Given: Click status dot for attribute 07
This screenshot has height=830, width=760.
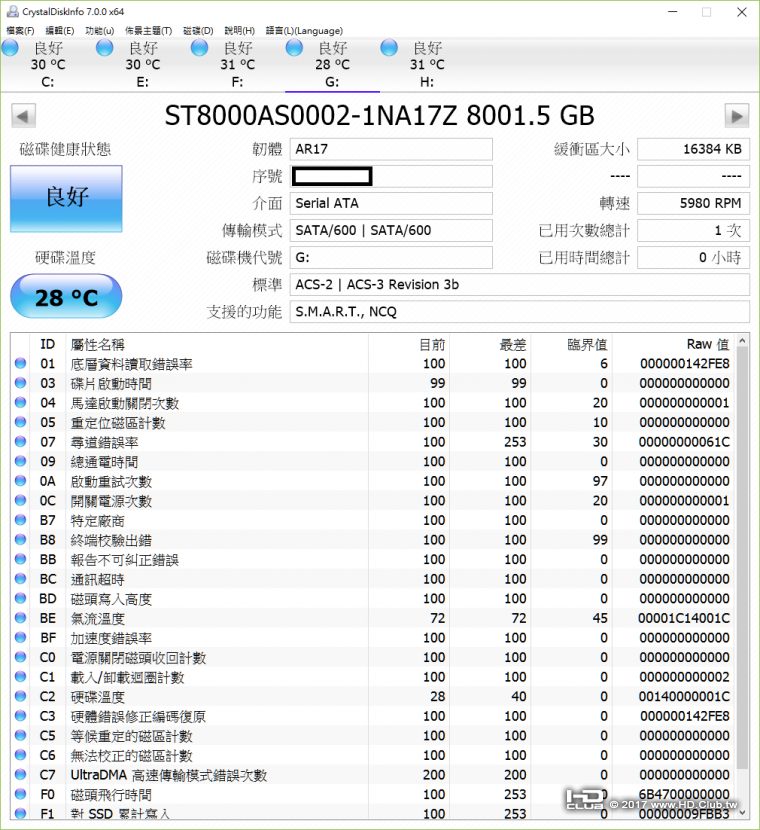Looking at the screenshot, I should tap(21, 441).
